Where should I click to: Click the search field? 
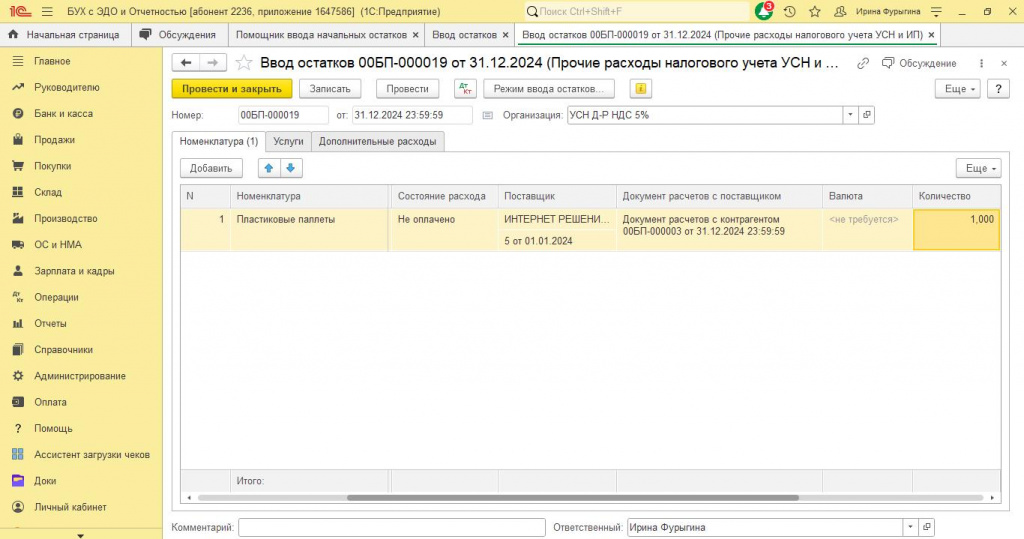point(637,11)
